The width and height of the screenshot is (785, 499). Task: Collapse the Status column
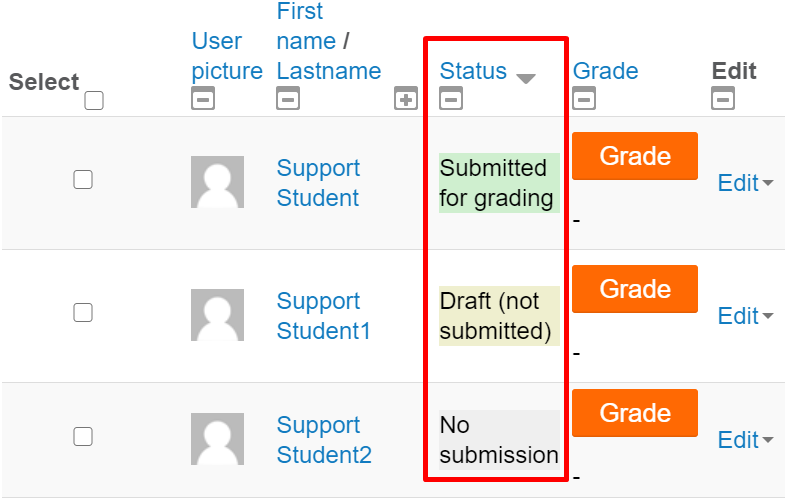pos(451,99)
